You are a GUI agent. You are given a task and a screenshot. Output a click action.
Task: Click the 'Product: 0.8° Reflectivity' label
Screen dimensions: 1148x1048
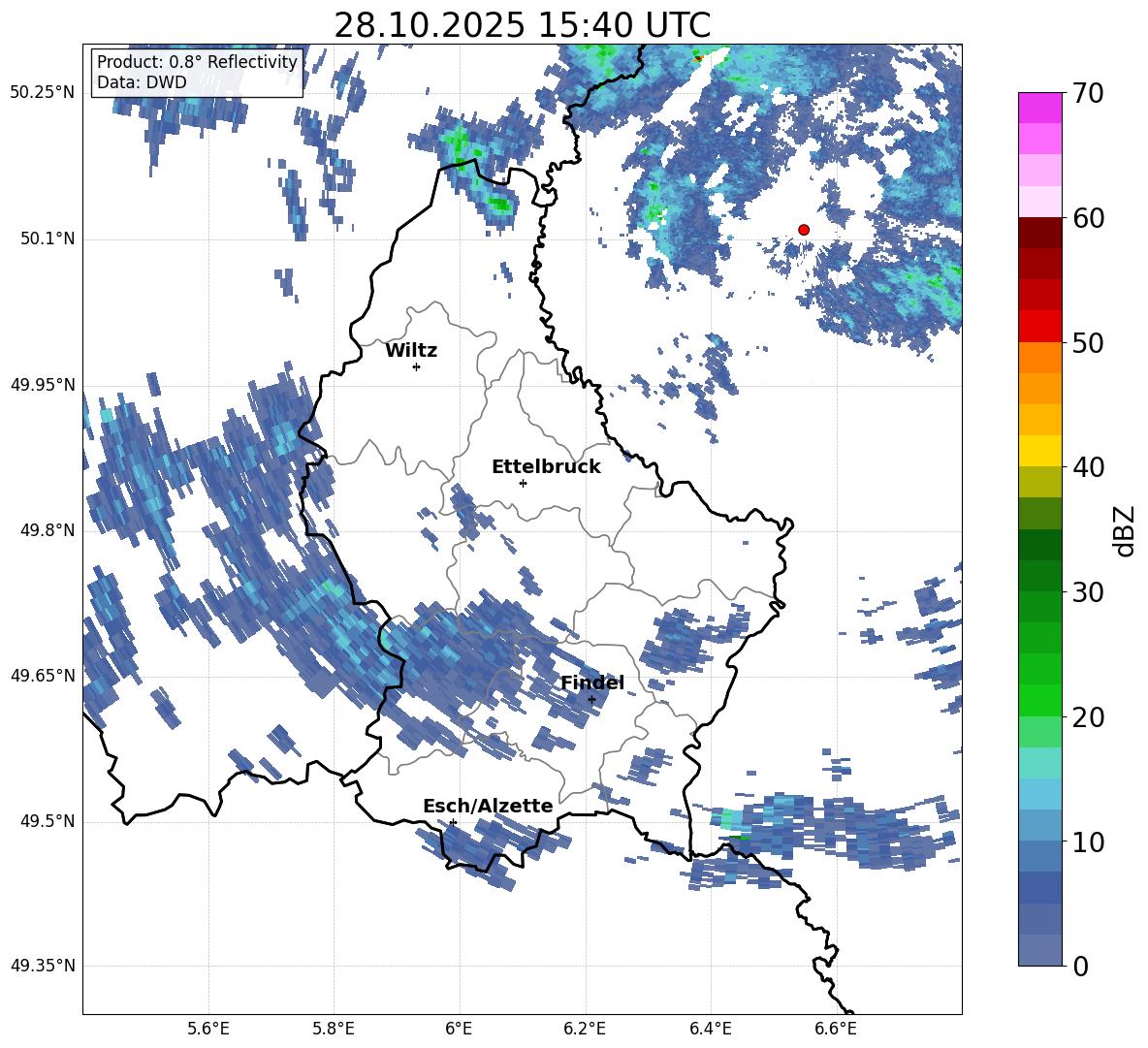pyautogui.click(x=197, y=62)
